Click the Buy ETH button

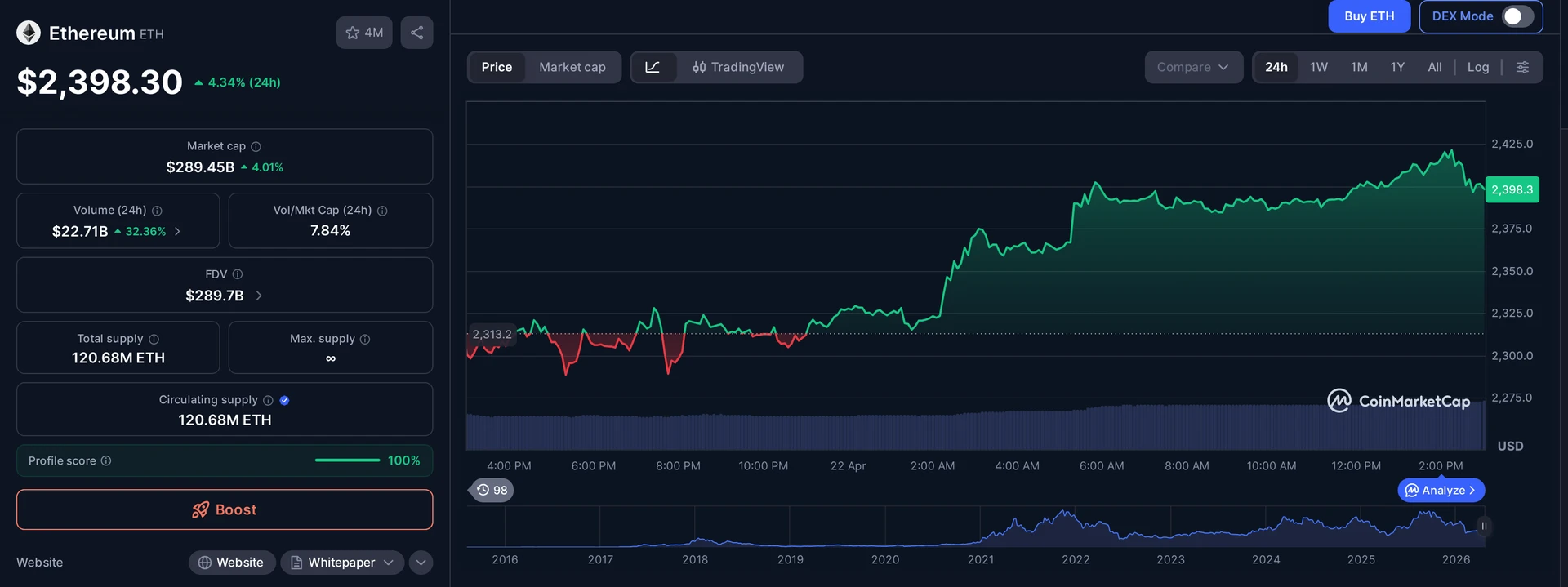[1370, 16]
